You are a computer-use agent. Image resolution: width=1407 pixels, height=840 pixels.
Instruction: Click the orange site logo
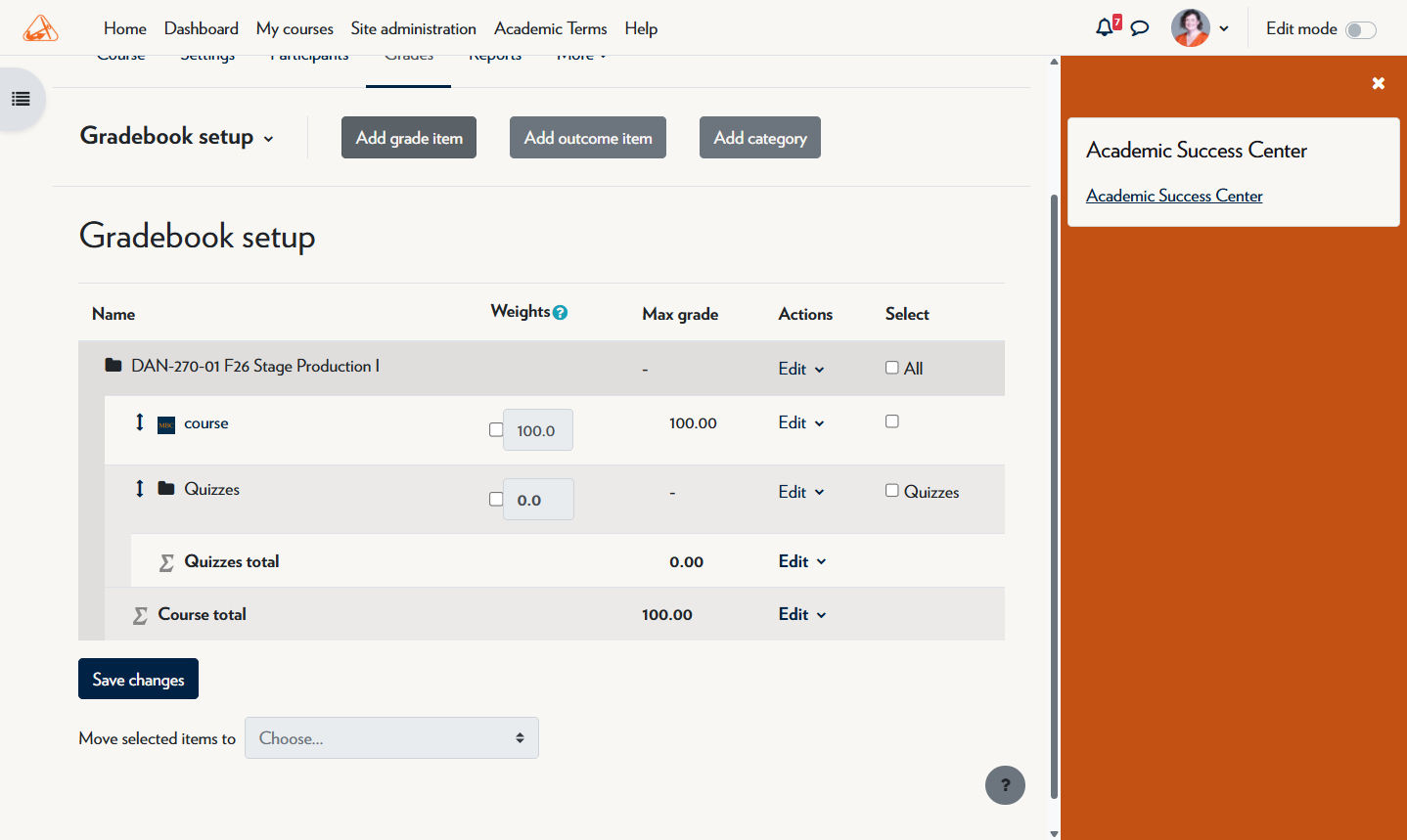41,28
